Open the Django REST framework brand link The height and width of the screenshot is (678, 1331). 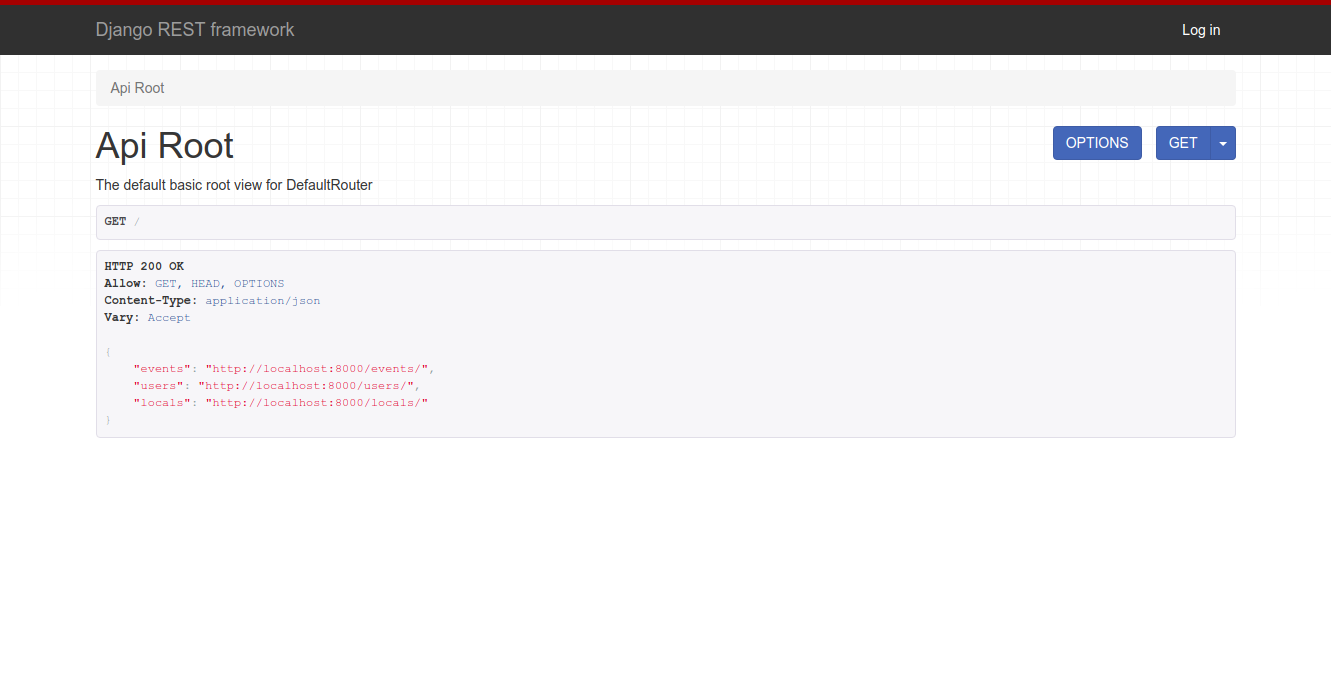coord(195,30)
